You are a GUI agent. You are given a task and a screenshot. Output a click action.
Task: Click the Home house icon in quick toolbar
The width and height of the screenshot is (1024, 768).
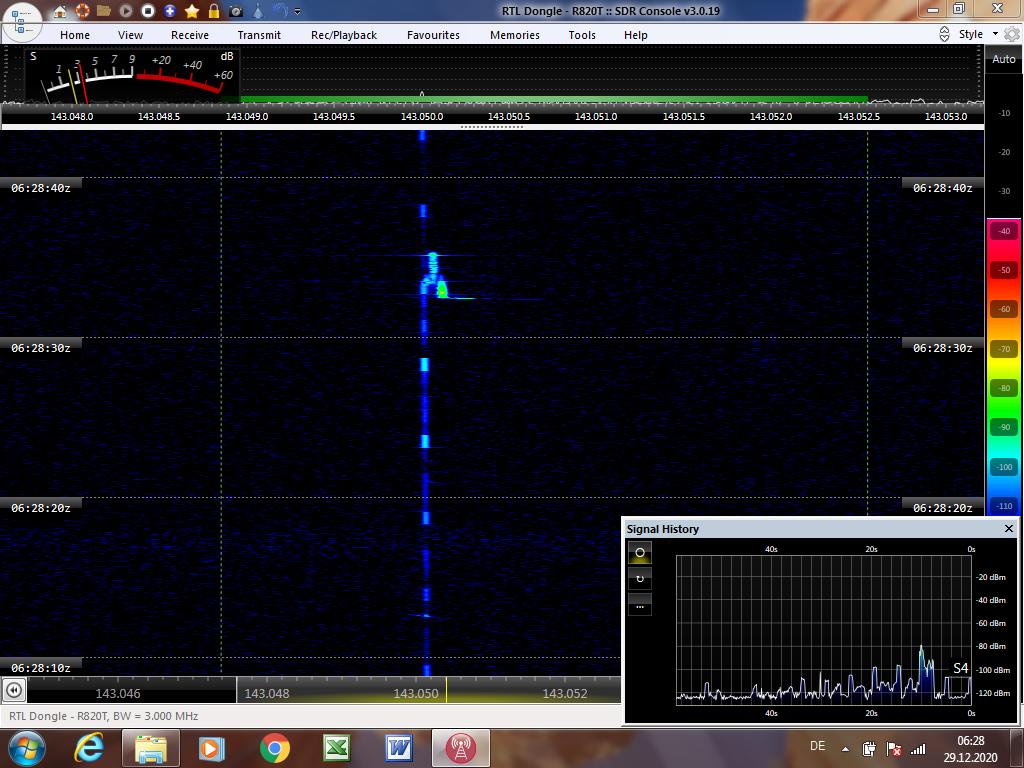(x=59, y=11)
